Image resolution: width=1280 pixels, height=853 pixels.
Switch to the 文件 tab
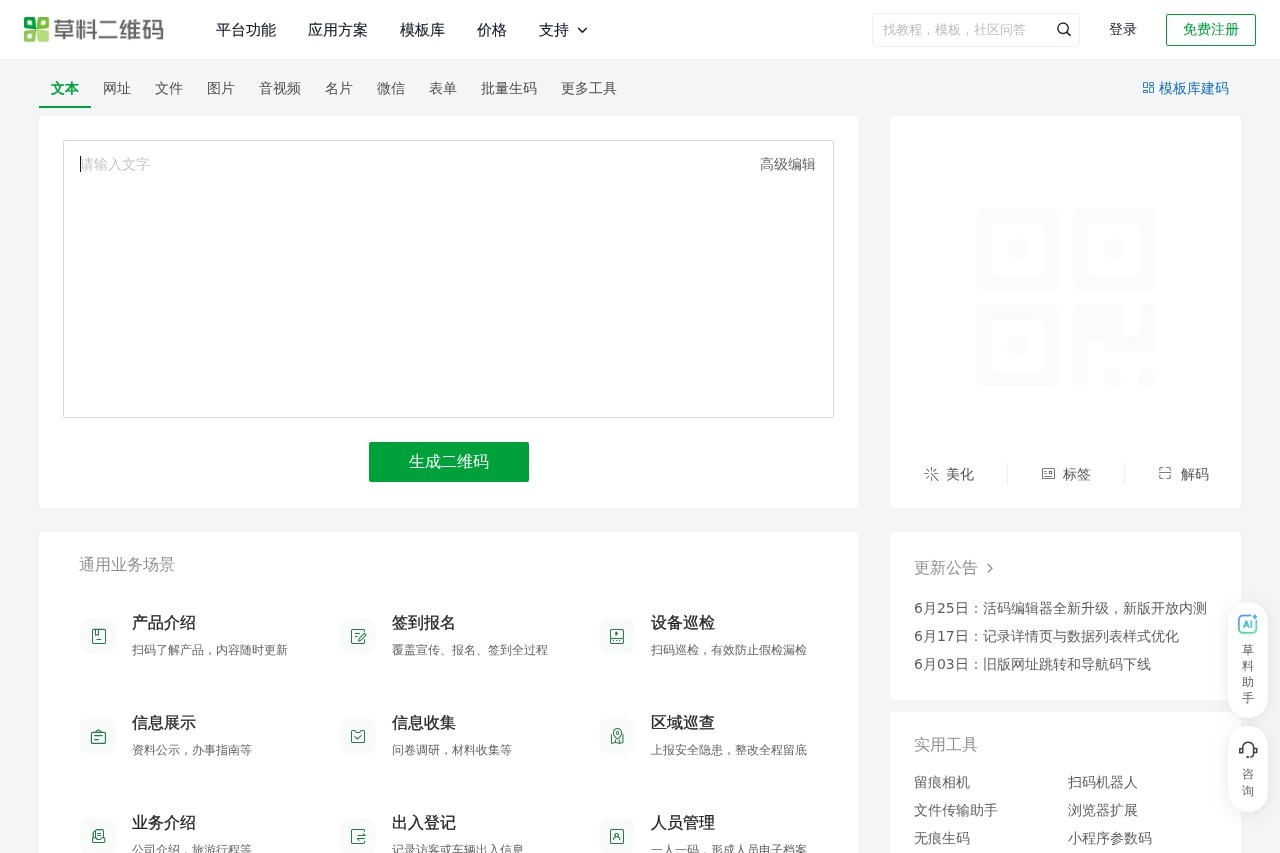(x=169, y=88)
